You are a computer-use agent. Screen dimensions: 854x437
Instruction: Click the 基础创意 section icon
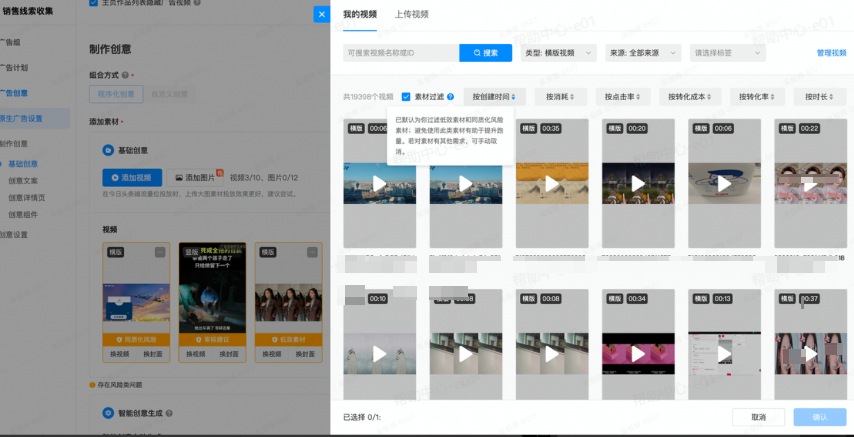(x=108, y=150)
